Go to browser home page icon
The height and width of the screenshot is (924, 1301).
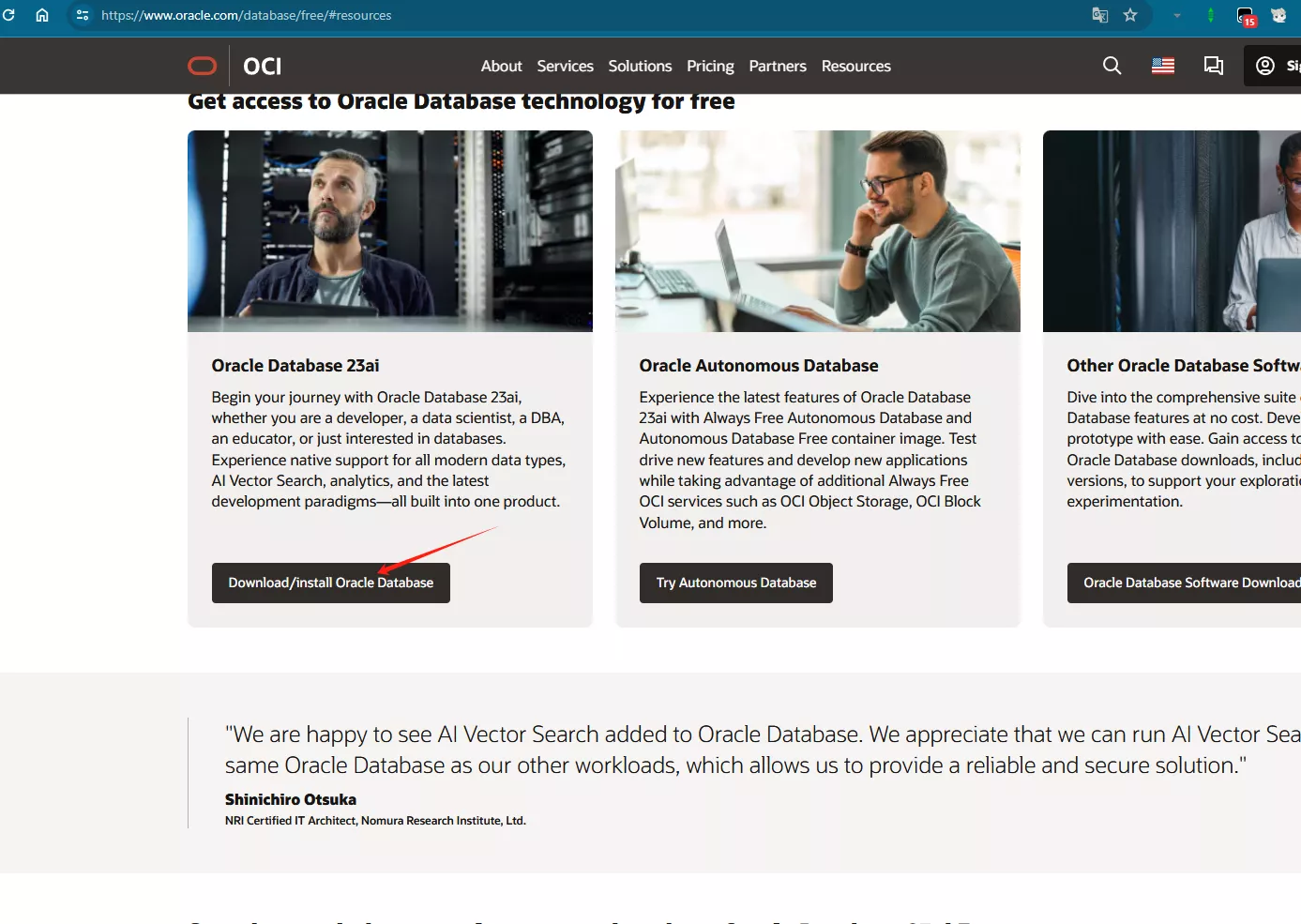42,15
